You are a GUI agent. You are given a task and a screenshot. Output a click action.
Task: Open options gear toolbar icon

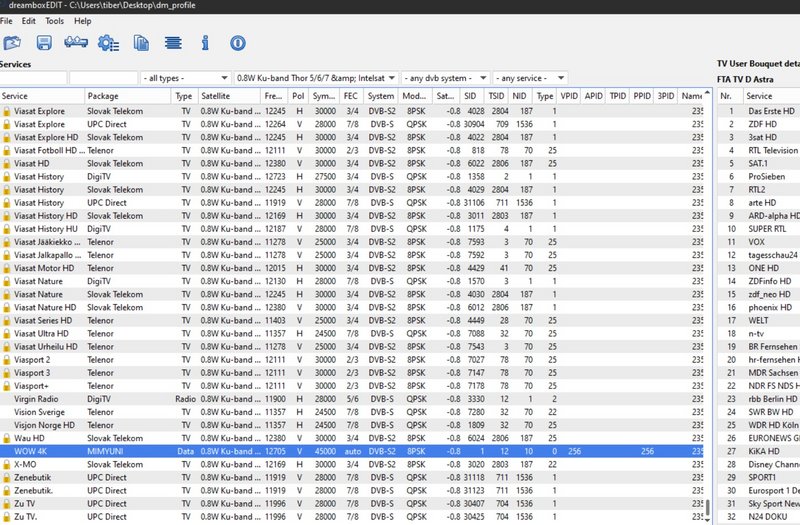(108, 43)
